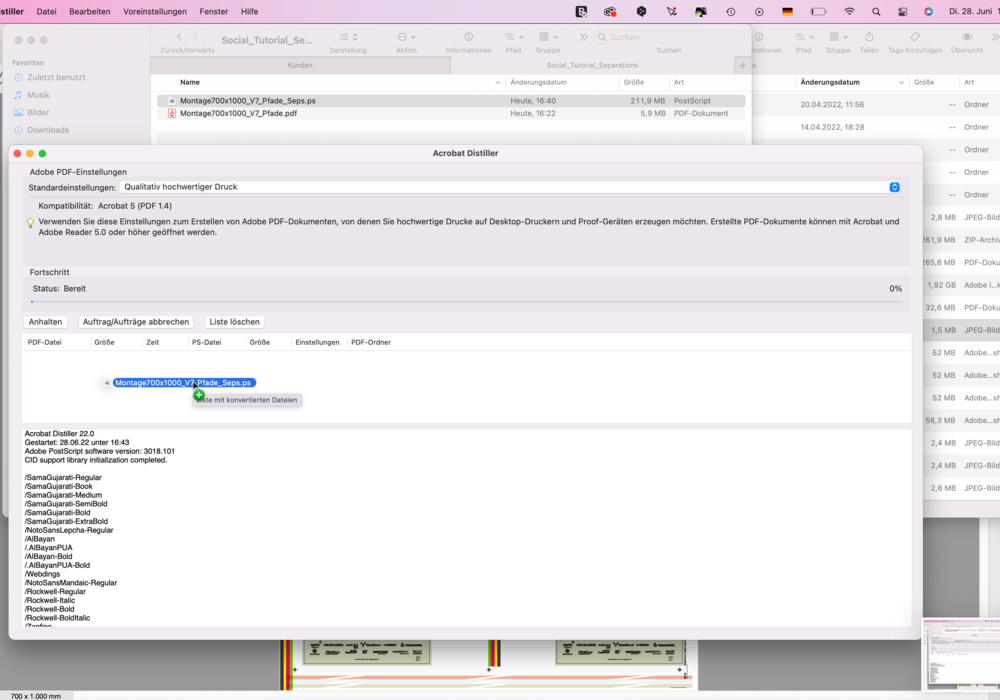Screen dimensions: 1000x700
Task: Open Finder Gruppe dropdown
Action: [x=548, y=37]
